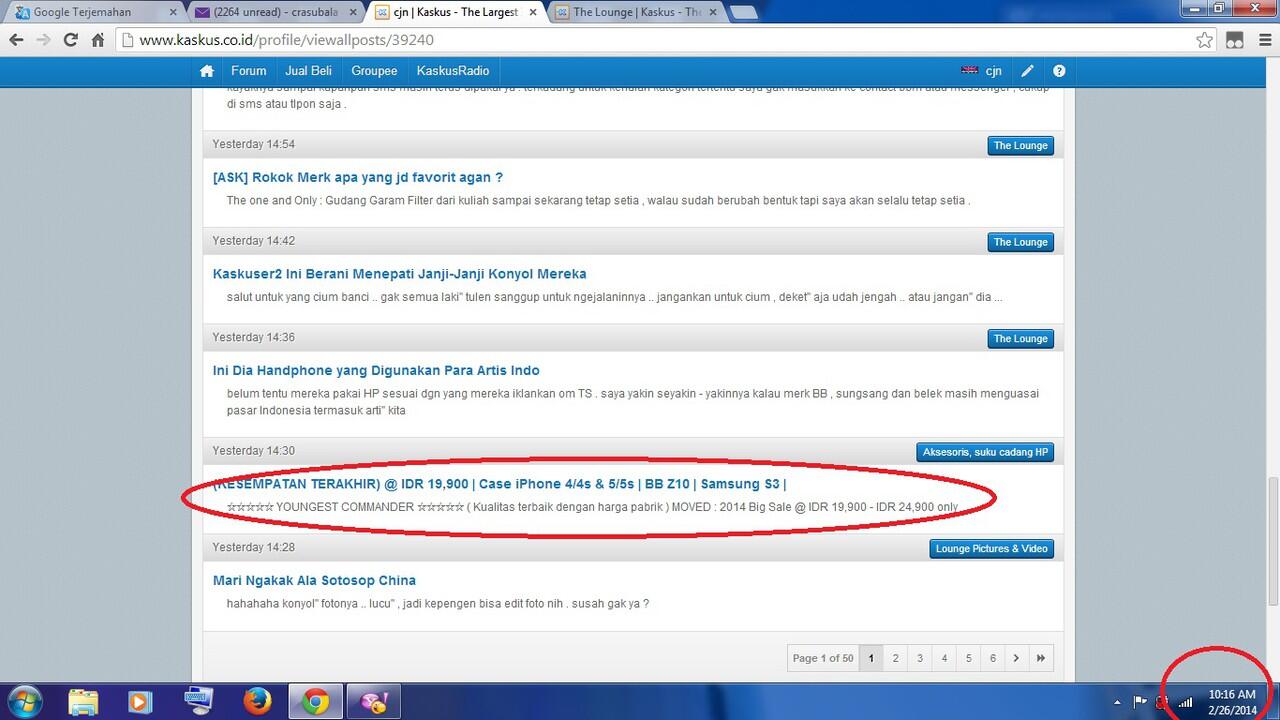The height and width of the screenshot is (720, 1280).
Task: Close the cjn Kaskus tab
Action: tap(531, 13)
